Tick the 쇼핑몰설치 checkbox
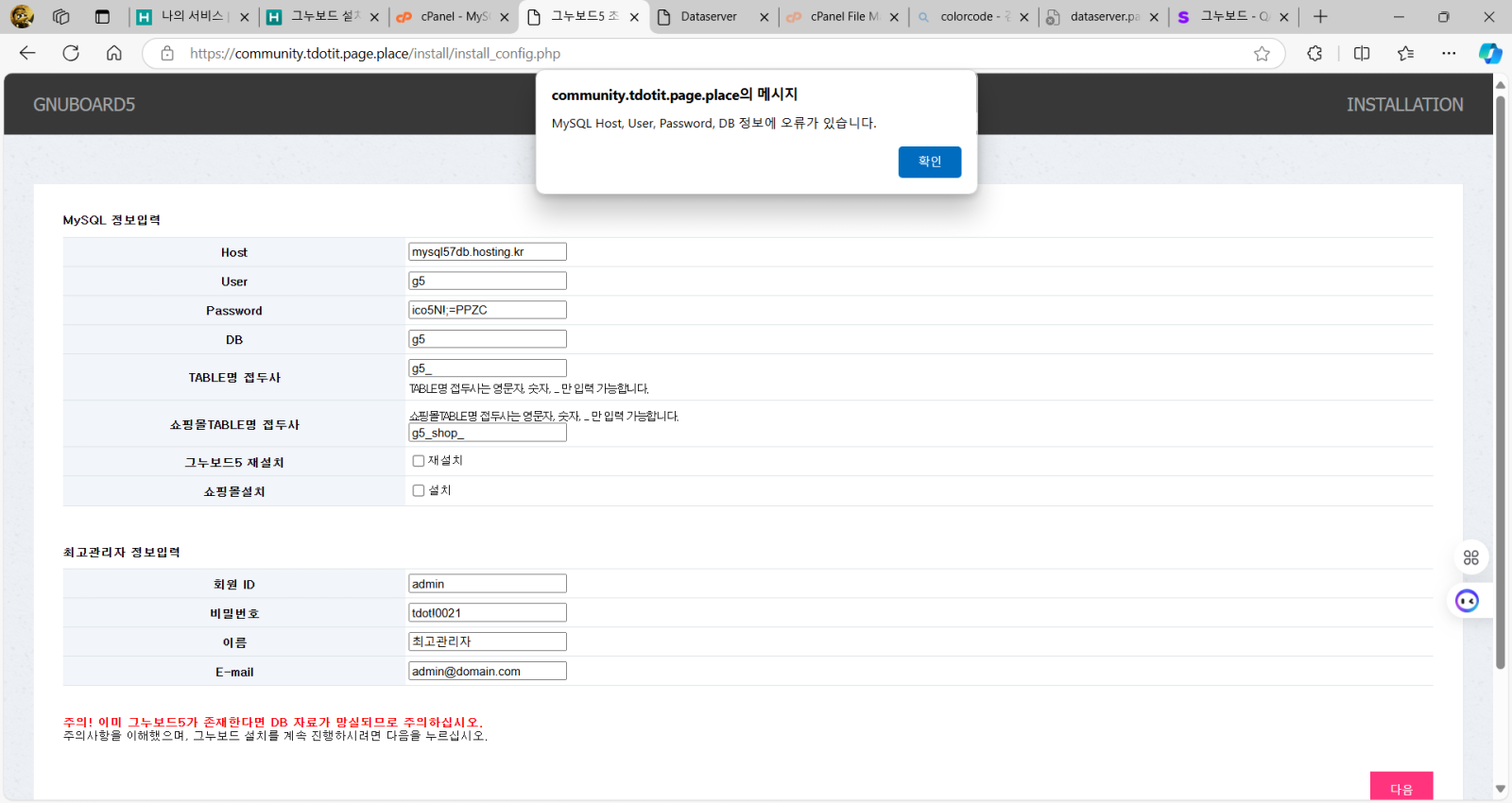This screenshot has width=1512, height=803. coord(419,490)
